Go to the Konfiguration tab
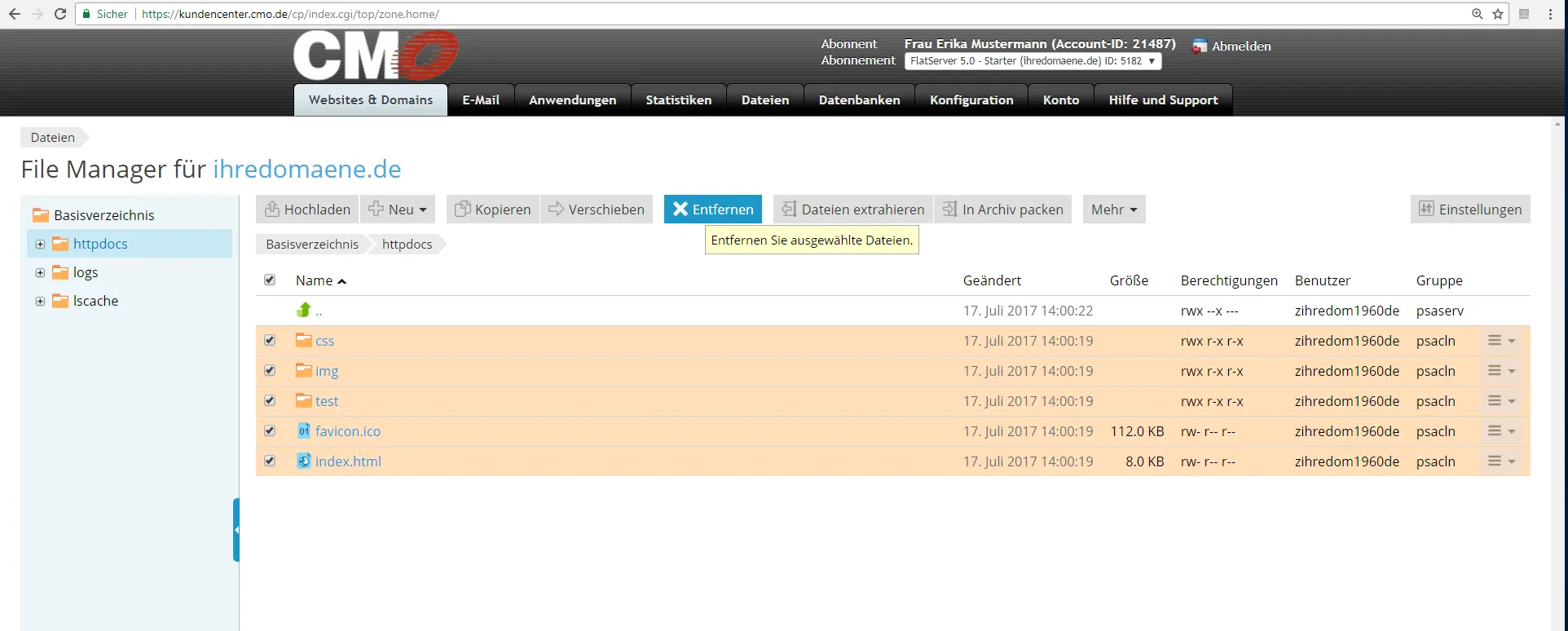1568x631 pixels. pos(971,99)
